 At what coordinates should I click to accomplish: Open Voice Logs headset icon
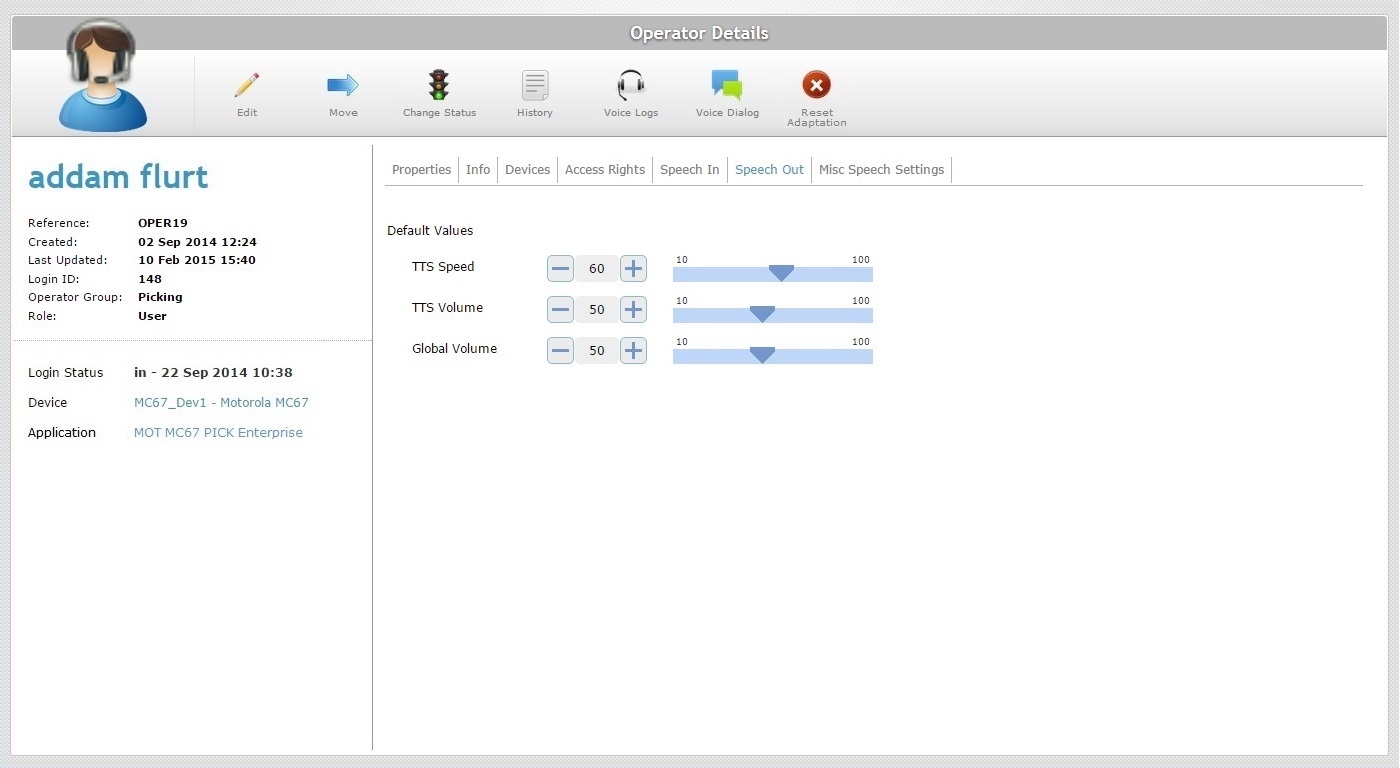pos(631,85)
